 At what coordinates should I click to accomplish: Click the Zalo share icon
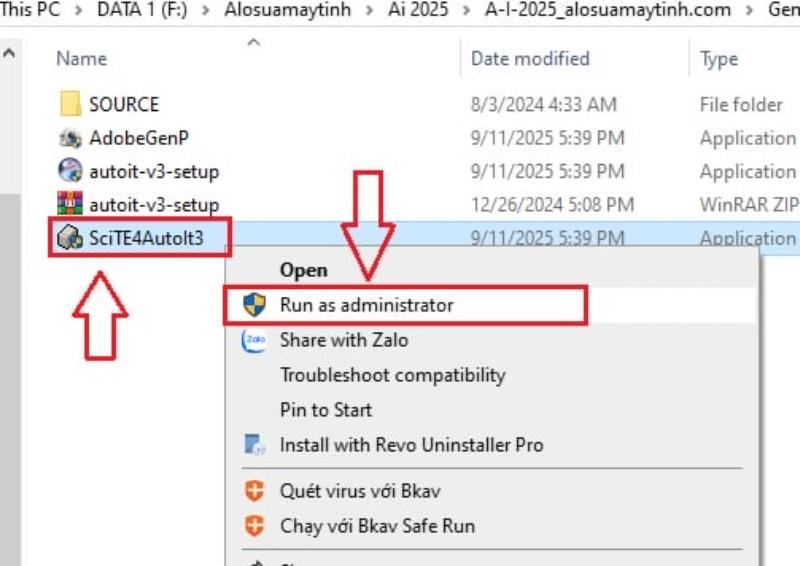point(255,340)
